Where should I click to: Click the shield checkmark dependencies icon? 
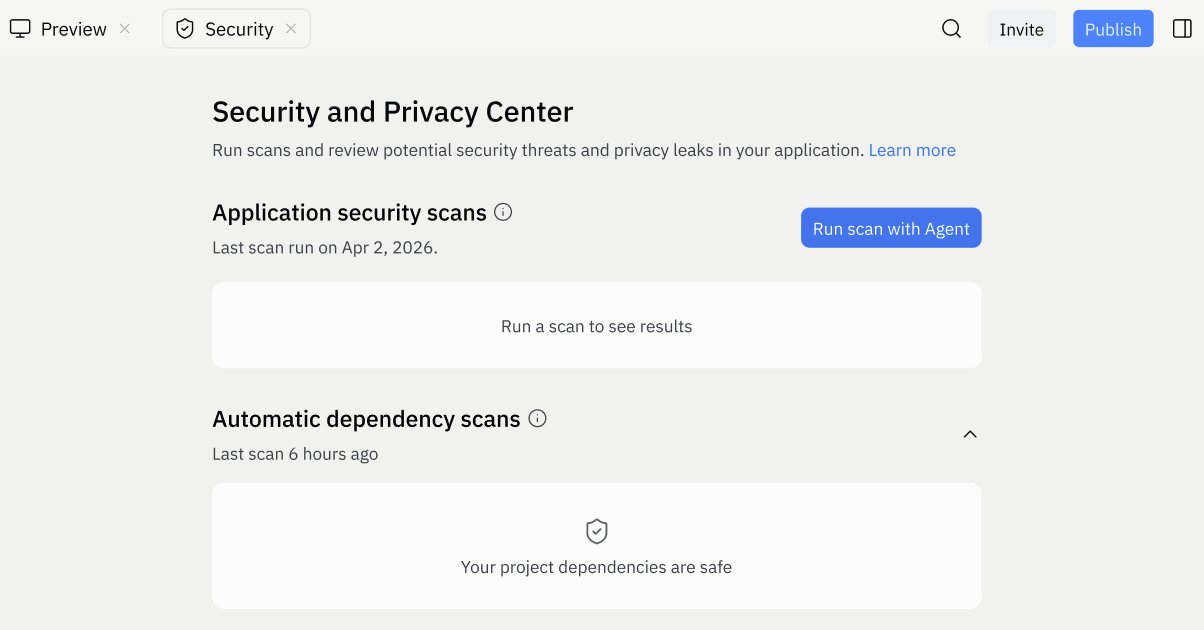click(x=597, y=531)
